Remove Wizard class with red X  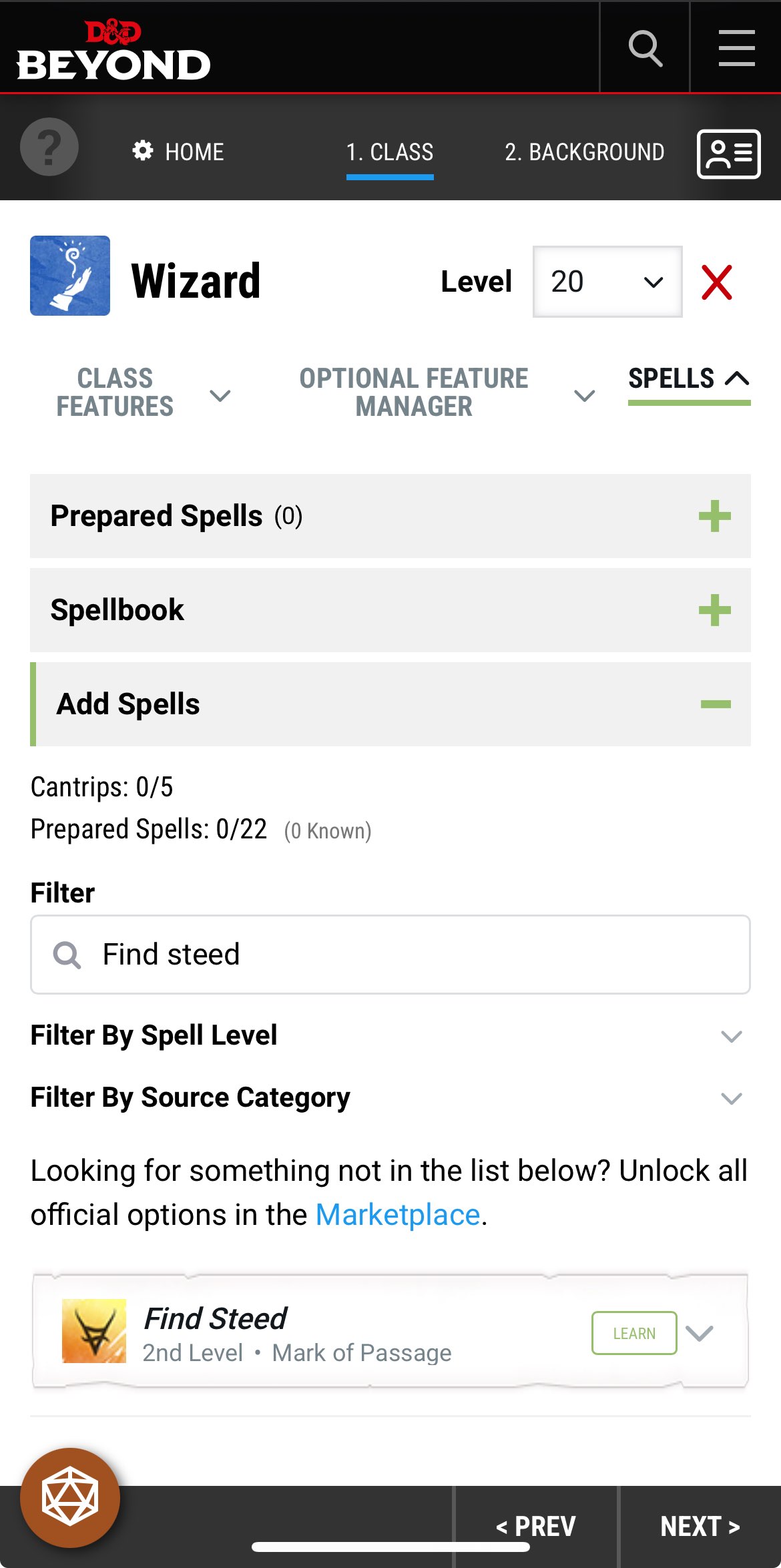pos(717,282)
